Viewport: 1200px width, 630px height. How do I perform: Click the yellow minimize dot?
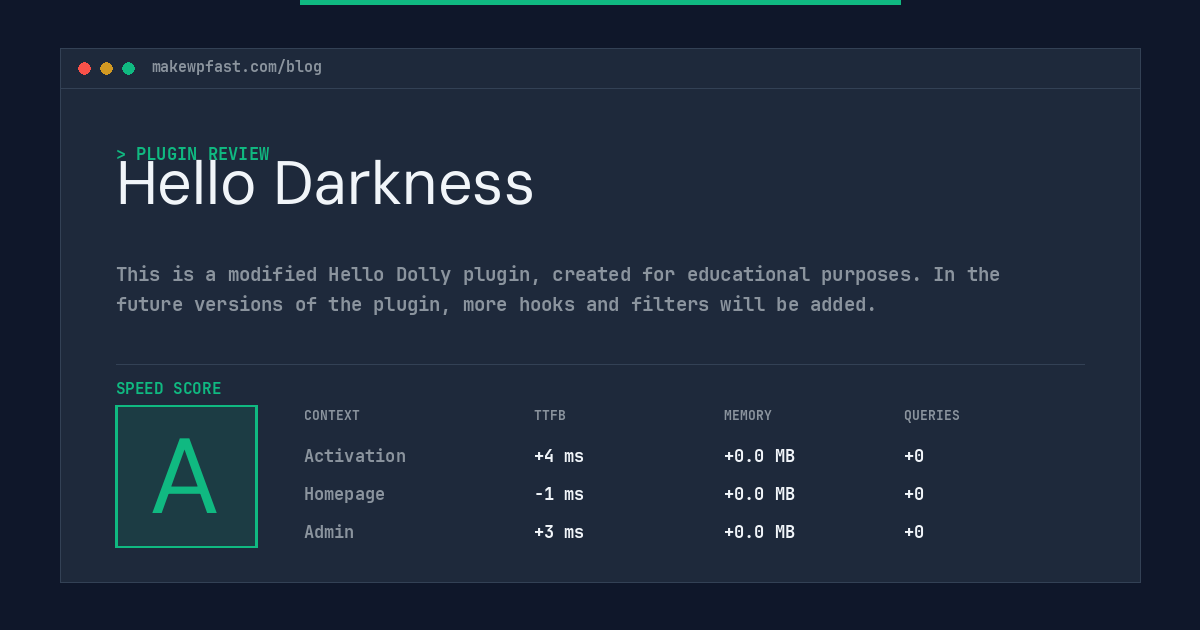point(106,68)
